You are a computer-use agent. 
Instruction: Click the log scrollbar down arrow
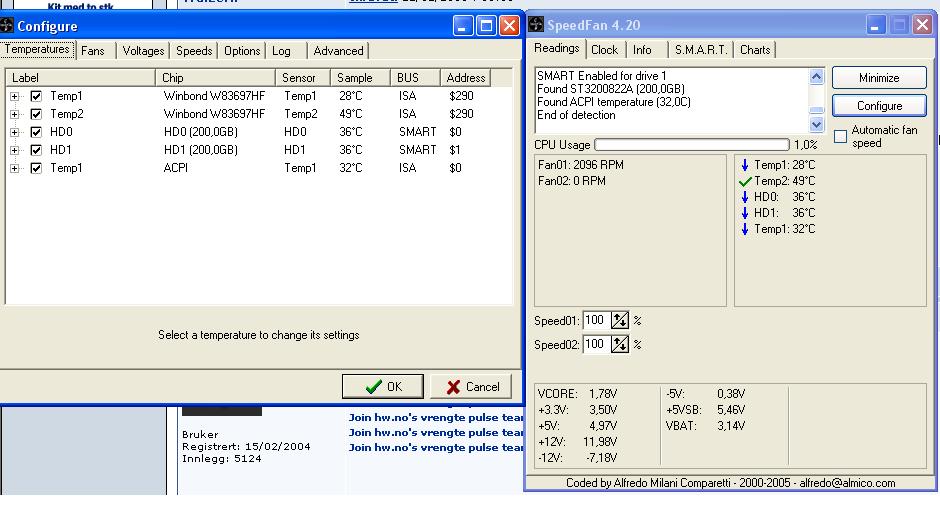(x=817, y=124)
